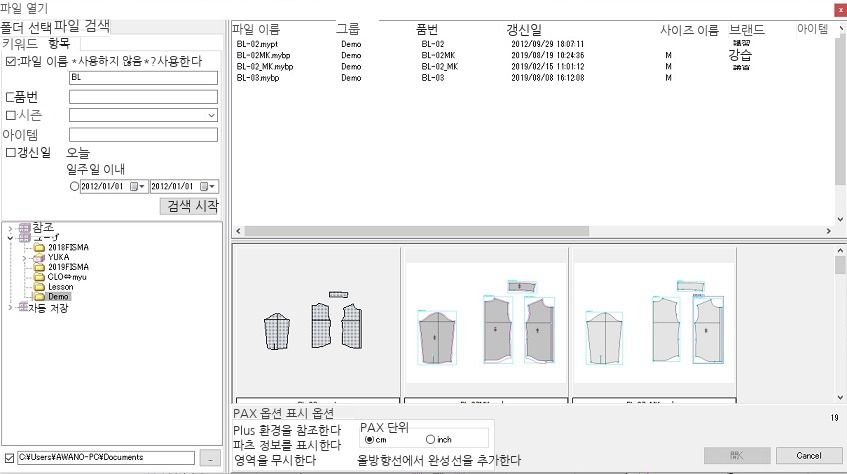Select the 2019FISMA folder in tree

pyautogui.click(x=68, y=267)
